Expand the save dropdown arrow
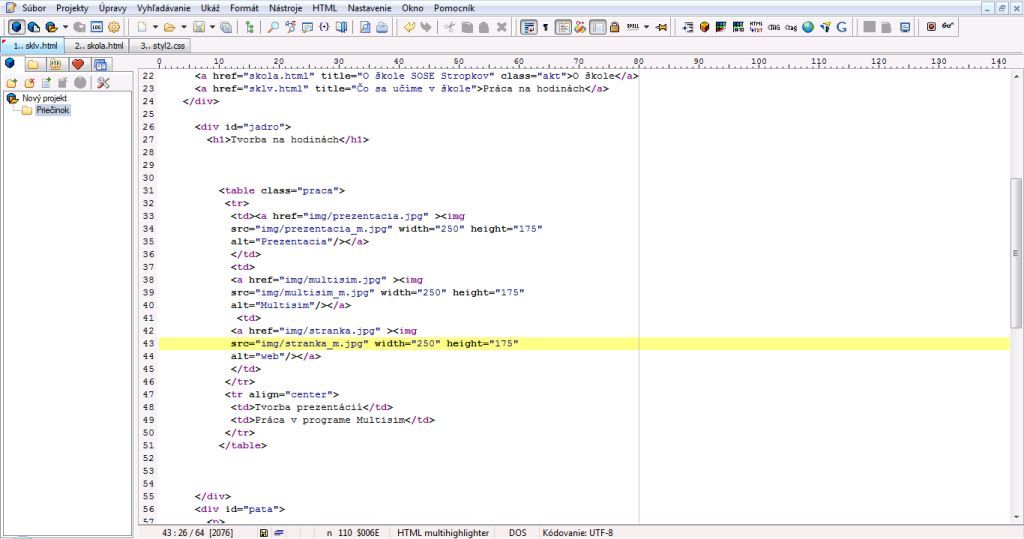This screenshot has width=1024, height=539. pyautogui.click(x=212, y=27)
